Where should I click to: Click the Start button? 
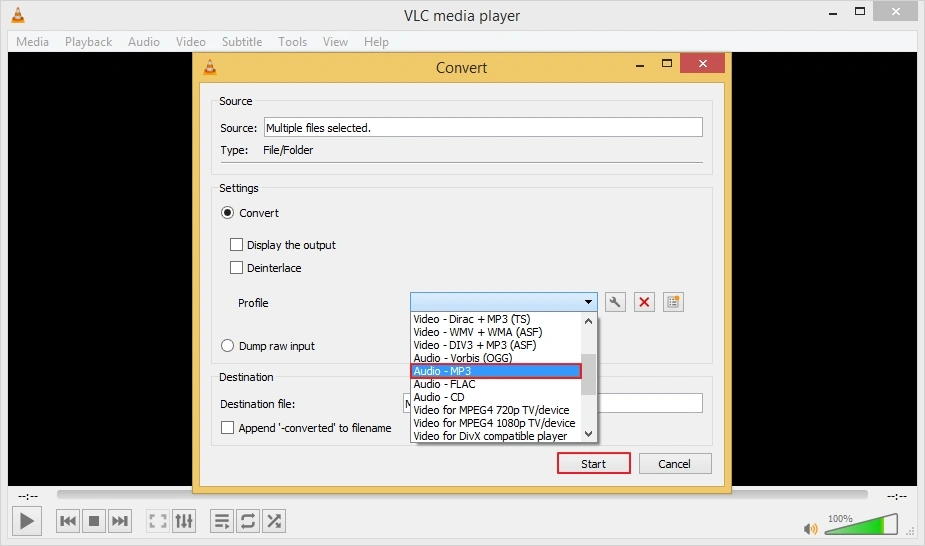[593, 463]
